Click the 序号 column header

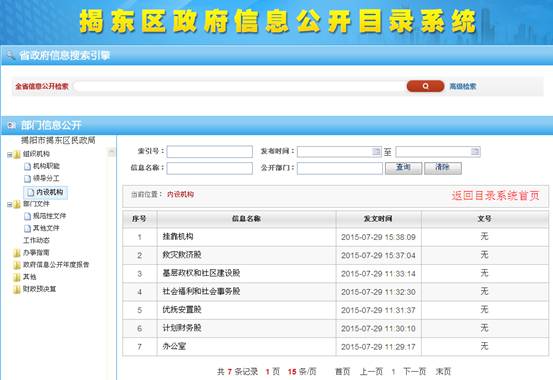point(139,219)
